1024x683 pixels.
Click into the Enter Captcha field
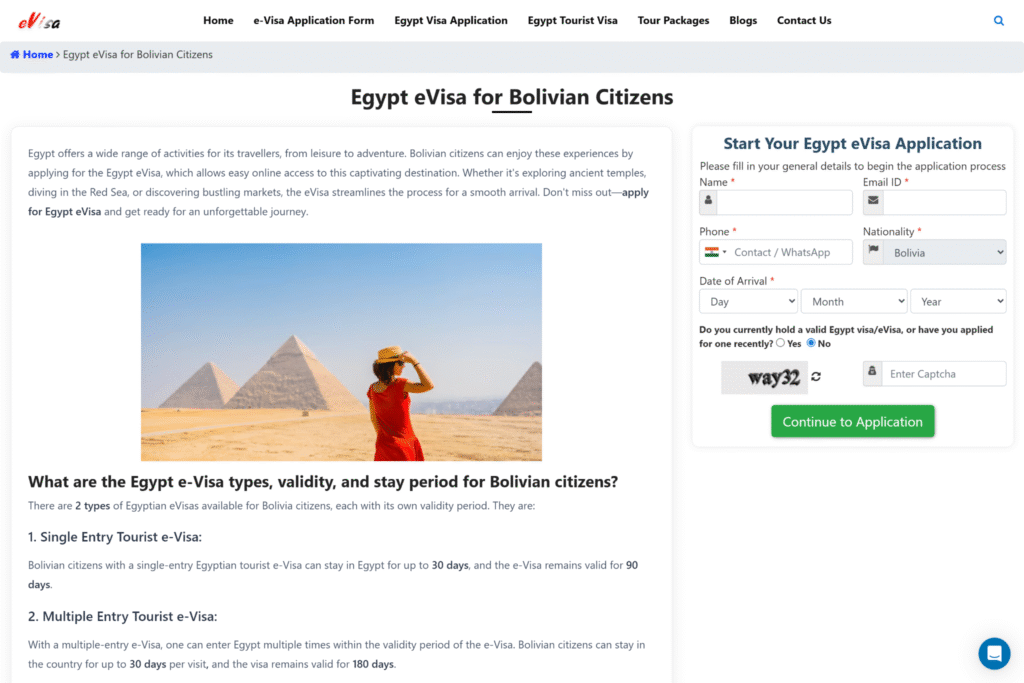click(944, 373)
